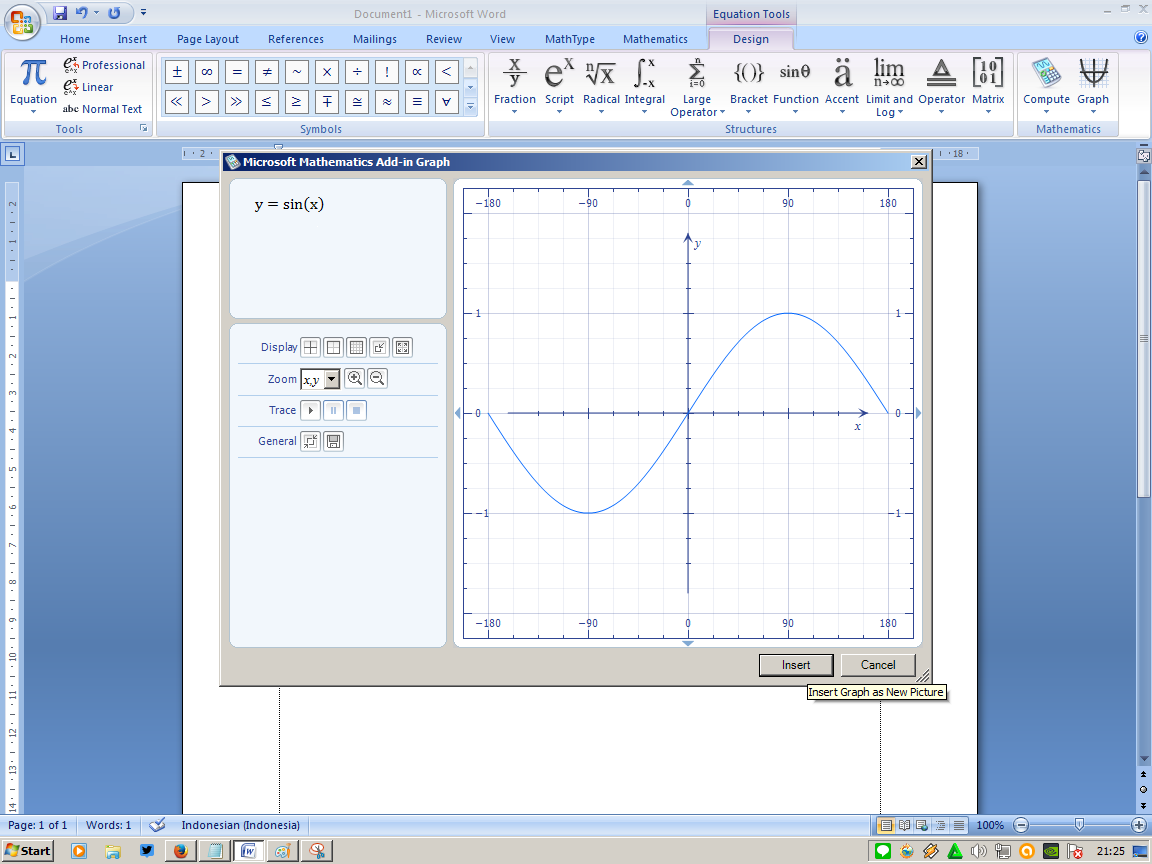Image resolution: width=1152 pixels, height=864 pixels.
Task: Click the General resize graph icon
Action: click(311, 442)
